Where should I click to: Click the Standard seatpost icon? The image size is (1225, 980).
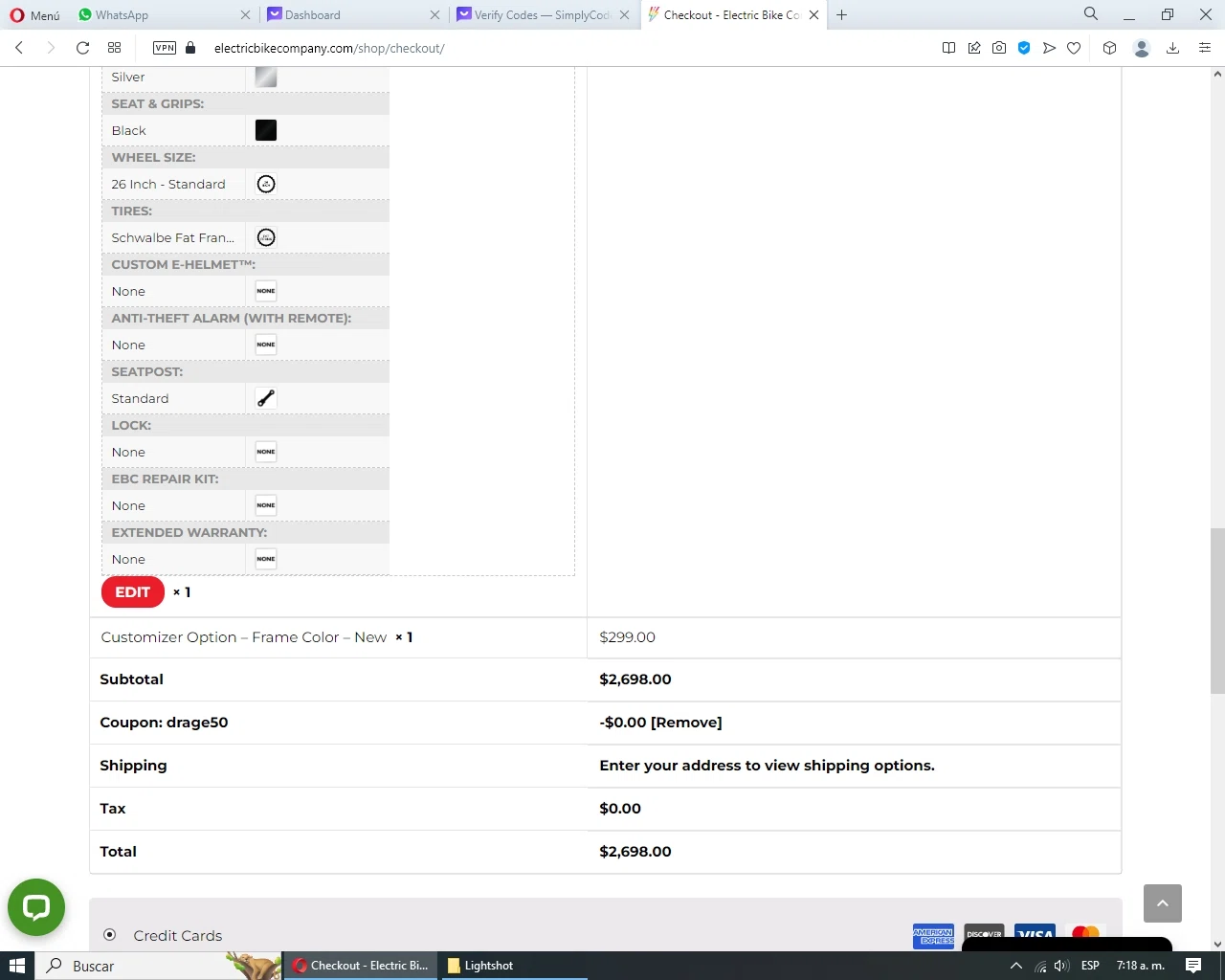(x=266, y=398)
